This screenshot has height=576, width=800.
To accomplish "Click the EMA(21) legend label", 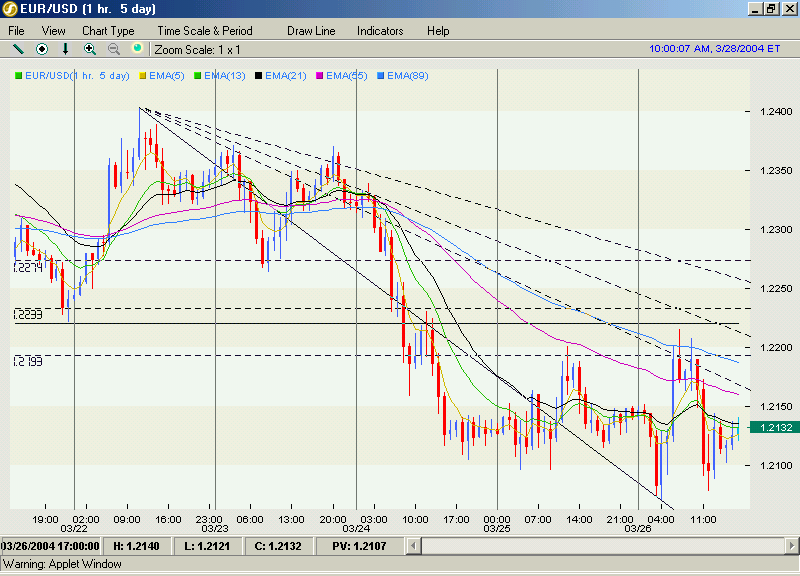I will tap(286, 76).
